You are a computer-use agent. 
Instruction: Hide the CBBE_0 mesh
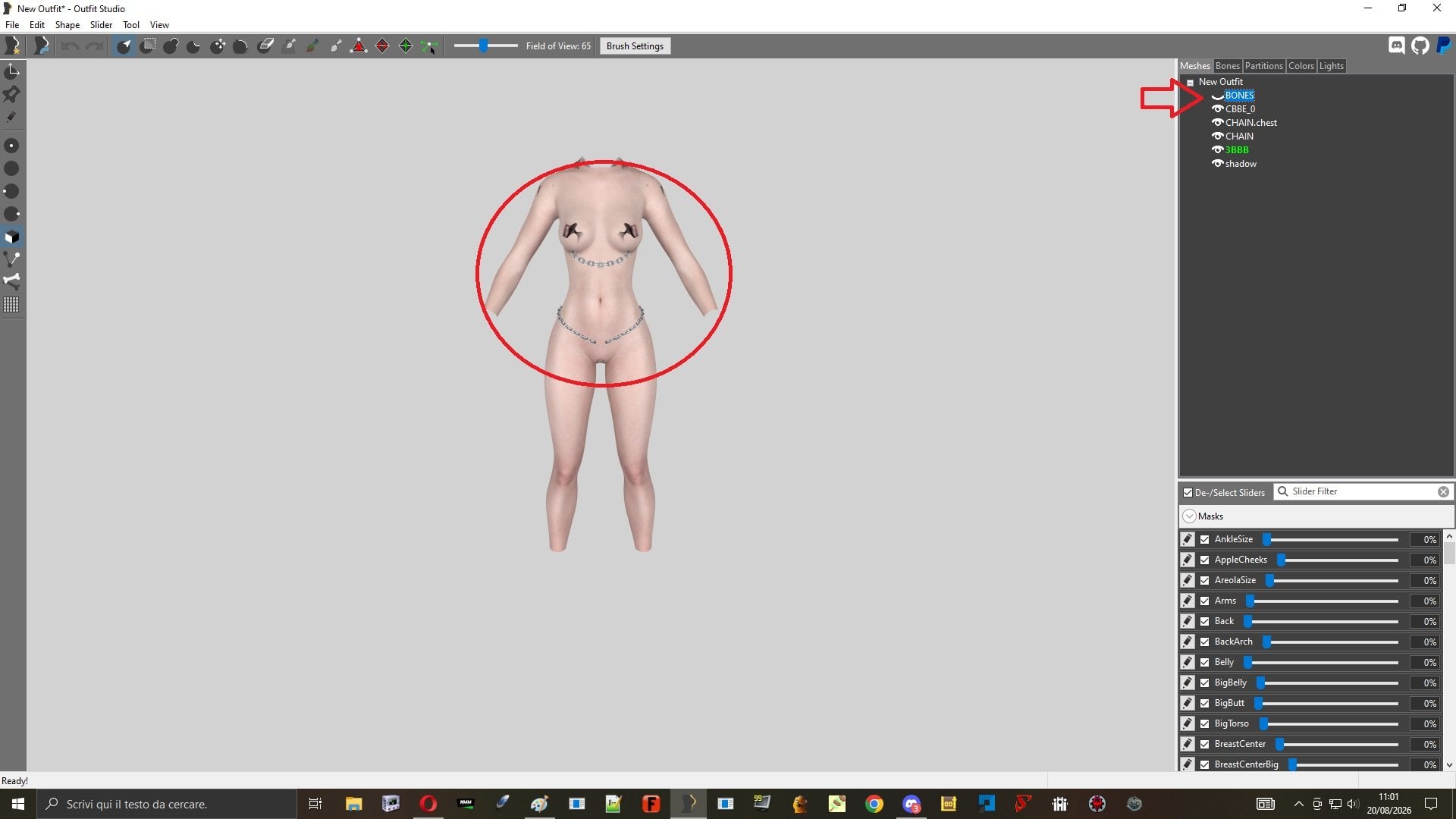(x=1217, y=109)
